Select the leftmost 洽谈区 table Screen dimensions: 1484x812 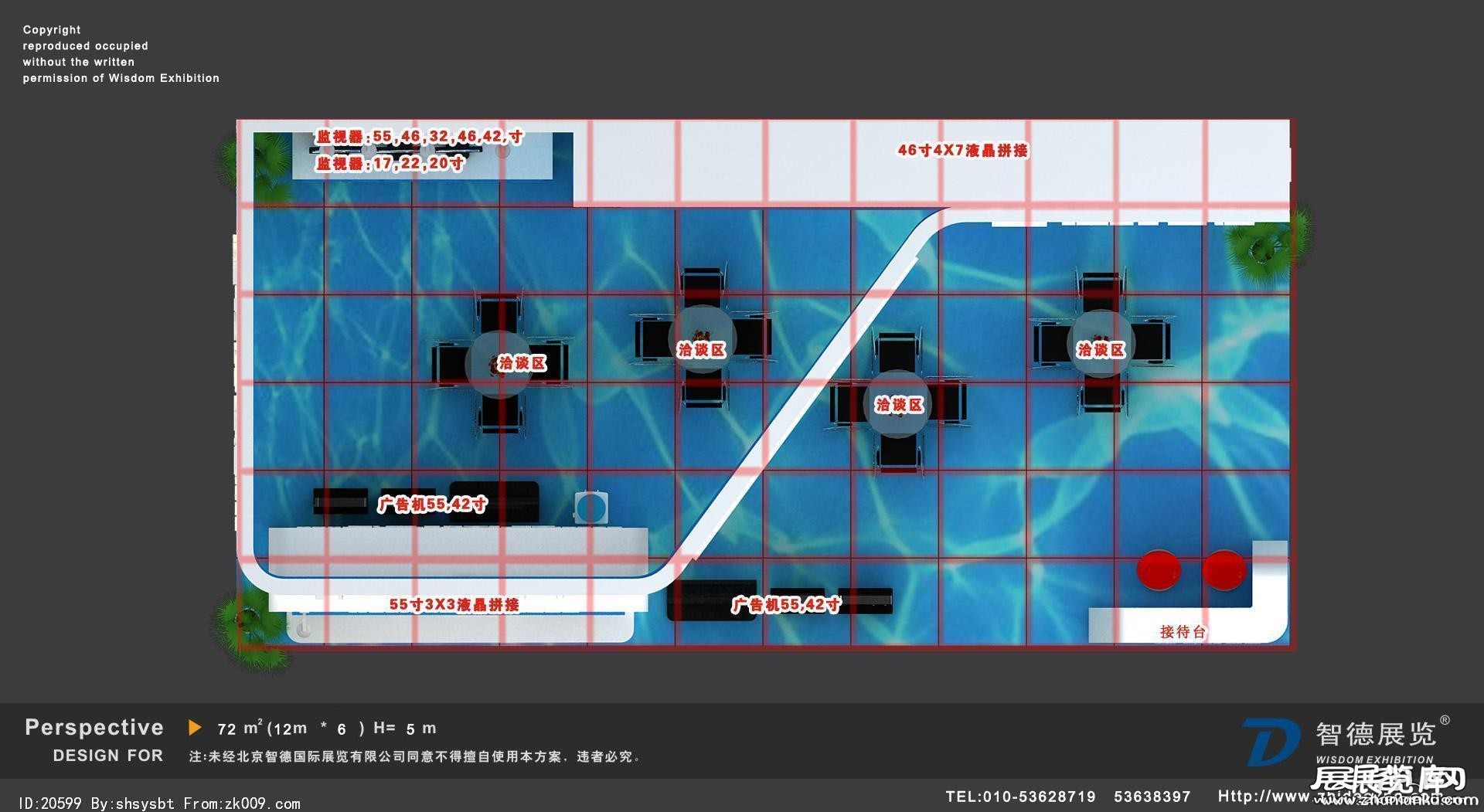coord(499,363)
